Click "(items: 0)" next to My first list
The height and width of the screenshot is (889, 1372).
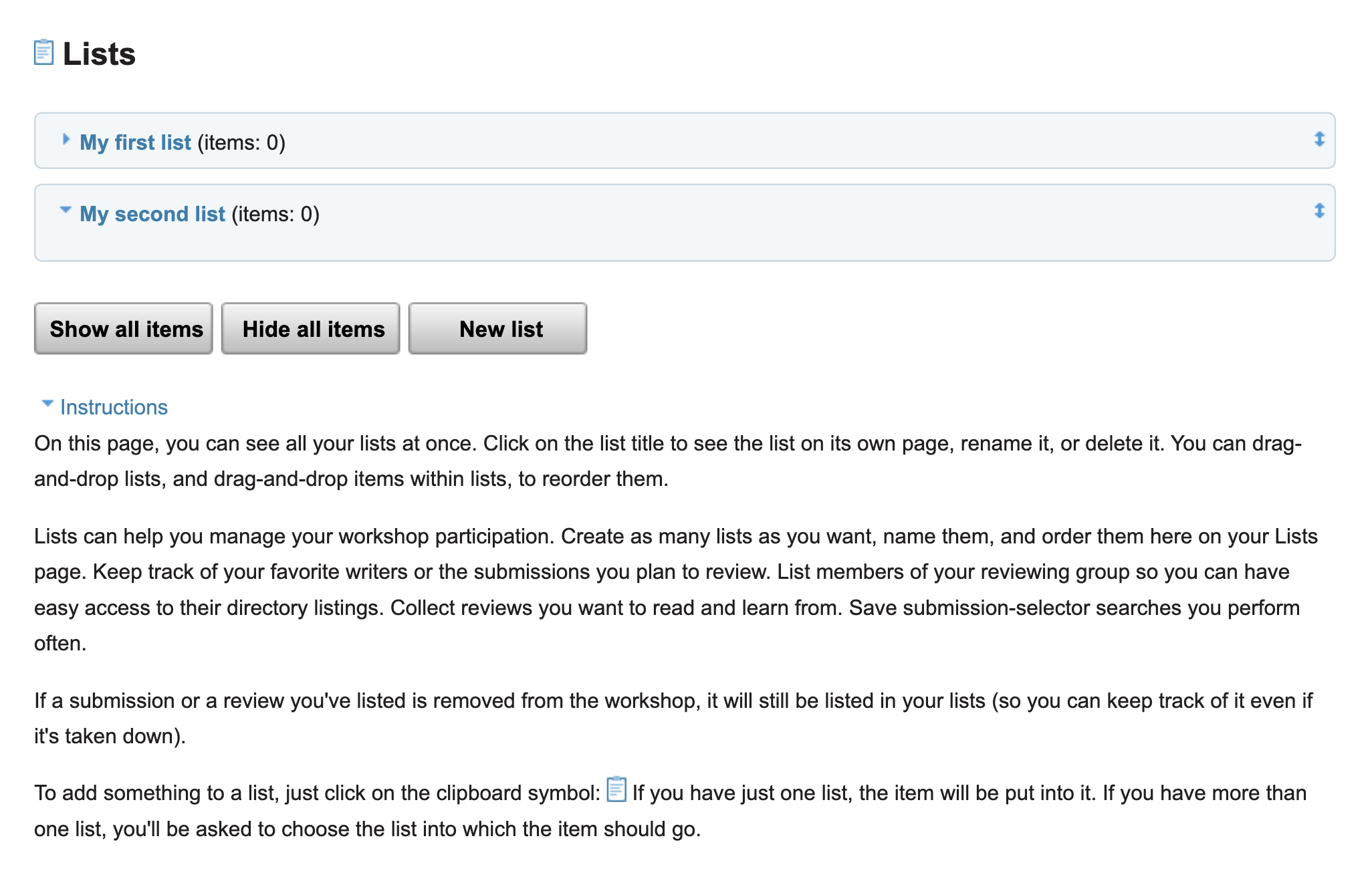coord(241,142)
